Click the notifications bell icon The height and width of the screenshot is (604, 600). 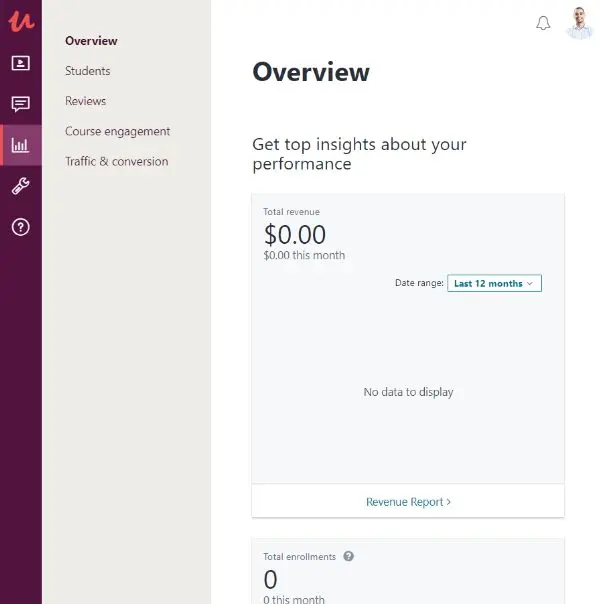pos(543,23)
